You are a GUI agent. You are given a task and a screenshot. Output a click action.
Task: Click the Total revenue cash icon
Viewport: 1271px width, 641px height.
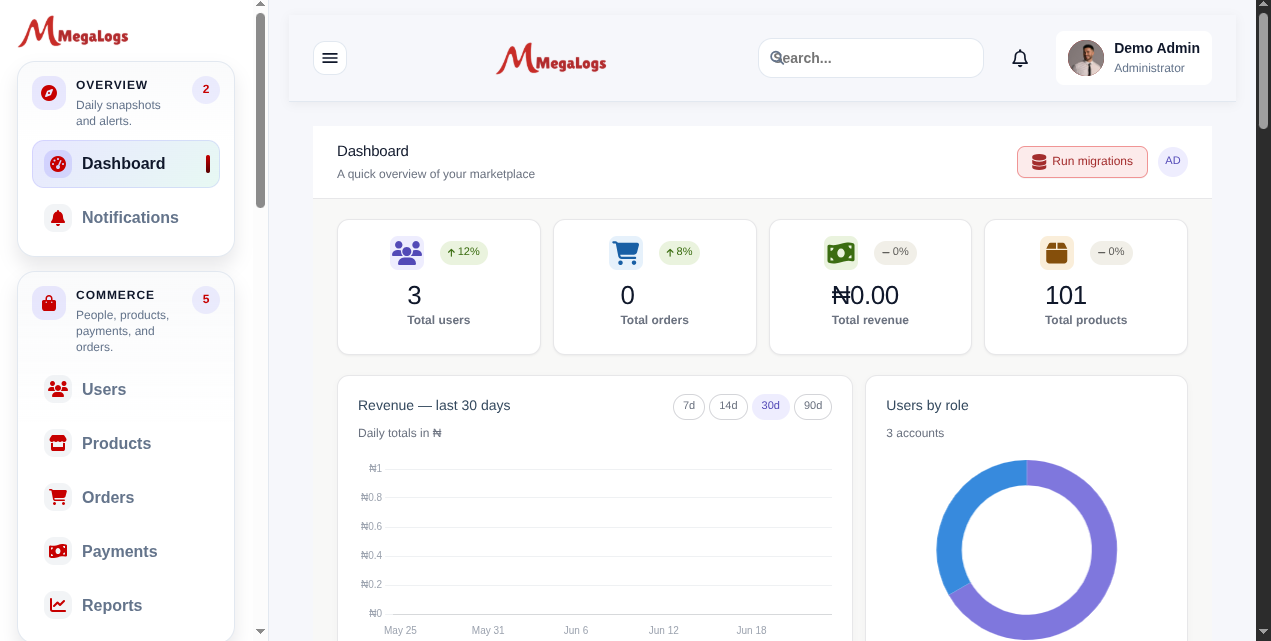pyautogui.click(x=841, y=253)
